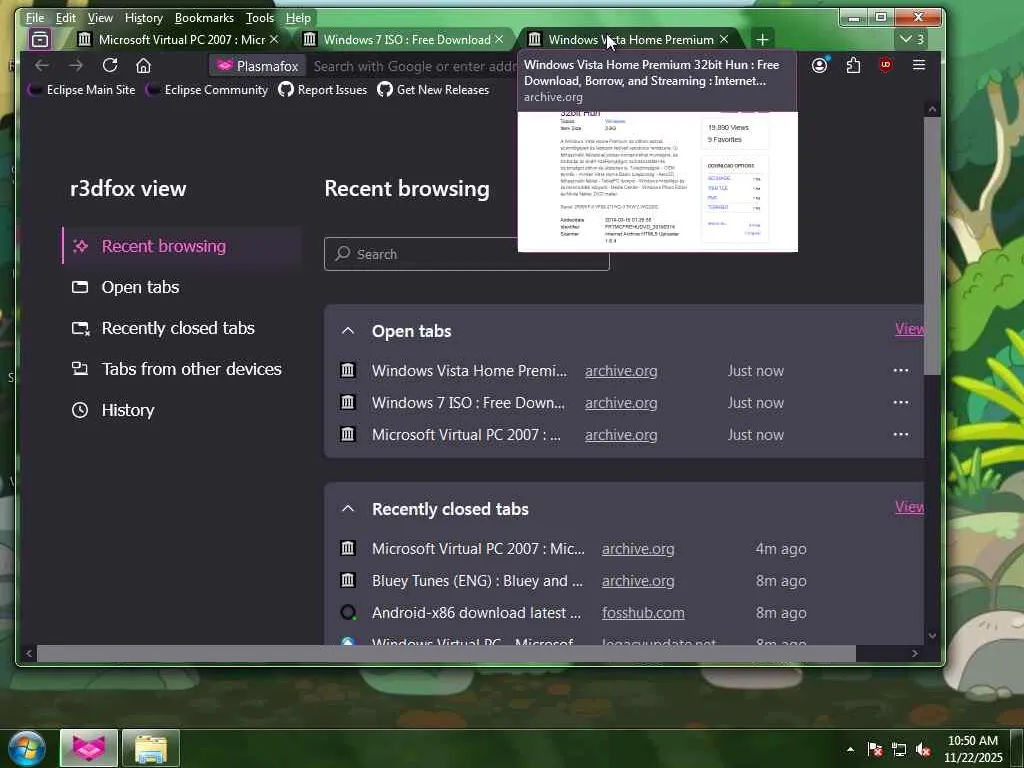Image resolution: width=1024 pixels, height=768 pixels.
Task: Open the Bookmarks menu
Action: tap(204, 18)
